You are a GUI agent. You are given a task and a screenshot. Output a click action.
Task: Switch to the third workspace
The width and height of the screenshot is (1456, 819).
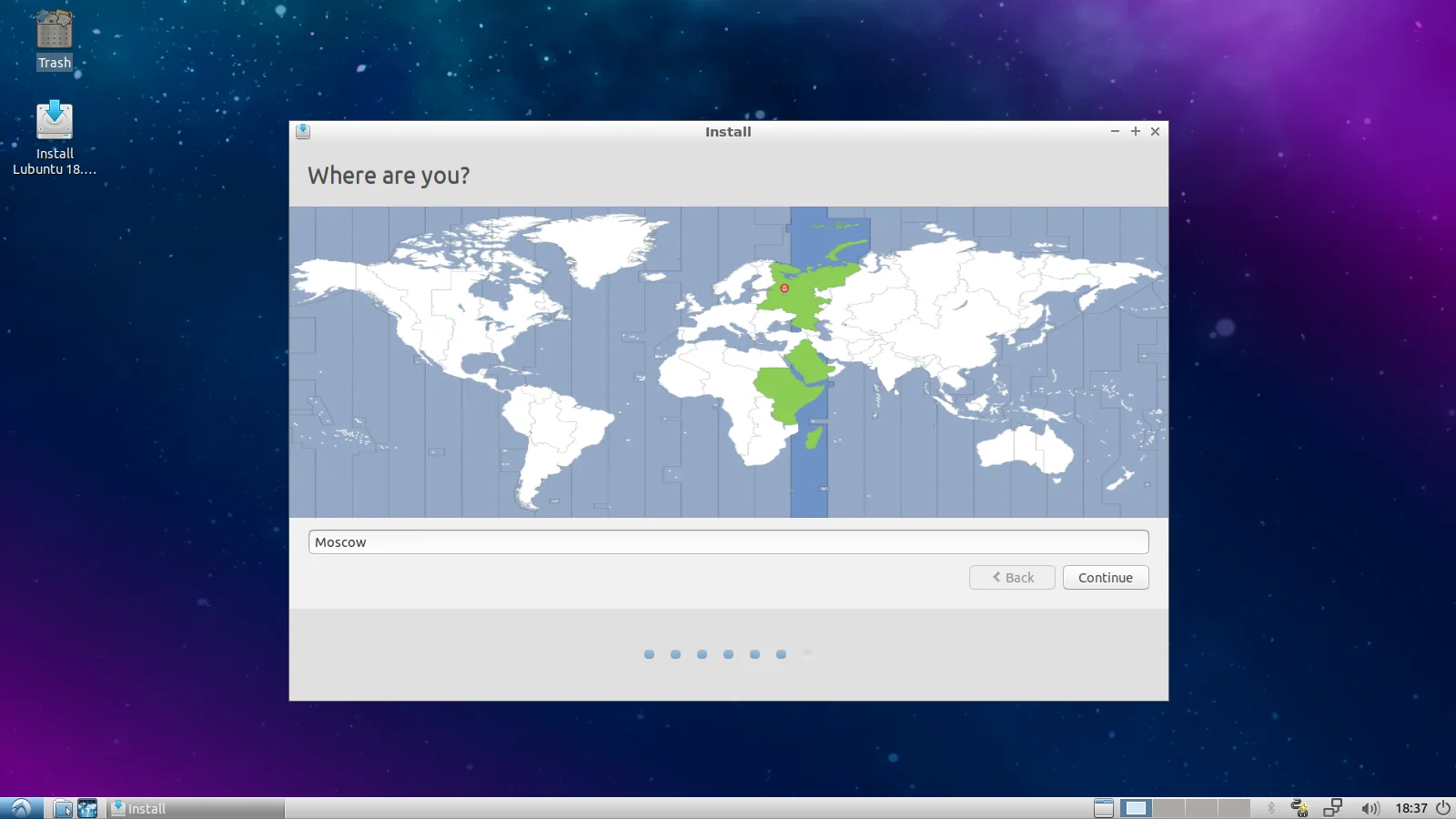click(1201, 808)
